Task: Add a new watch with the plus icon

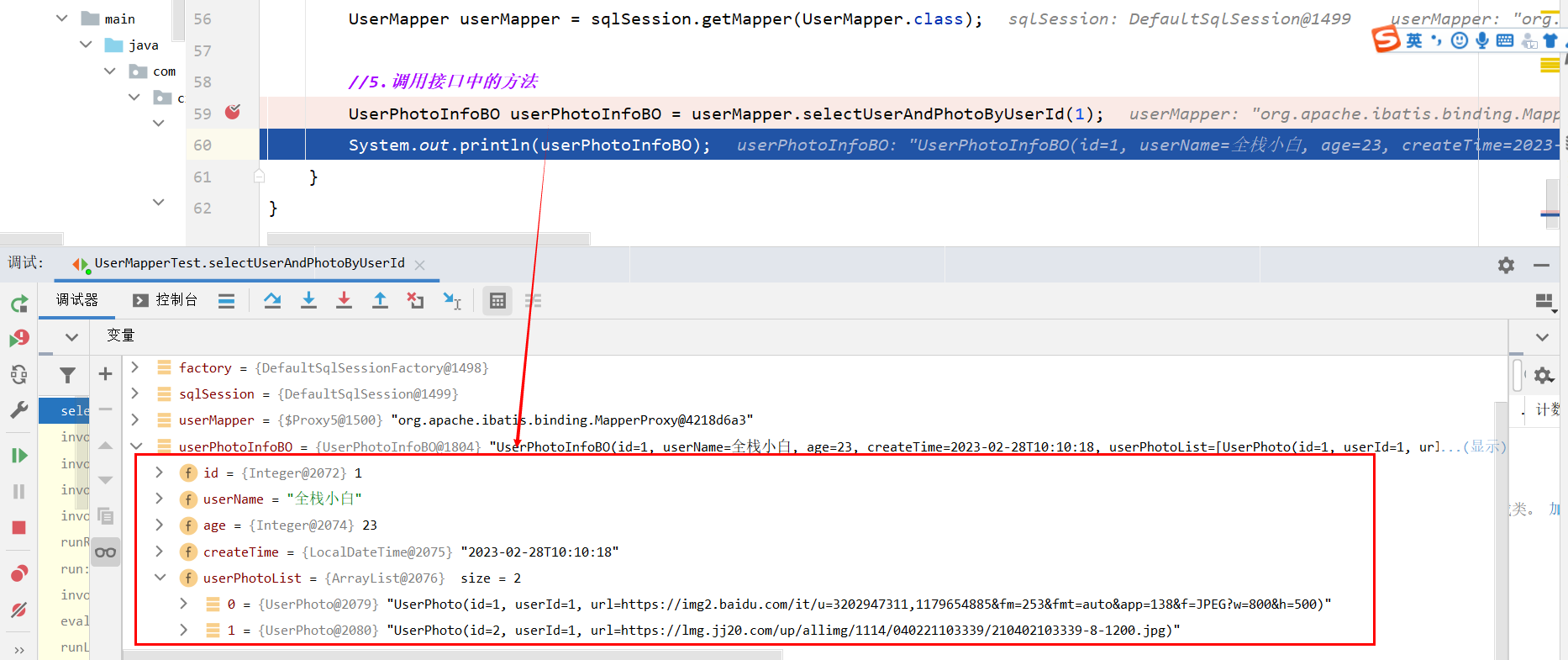Action: pos(105,374)
